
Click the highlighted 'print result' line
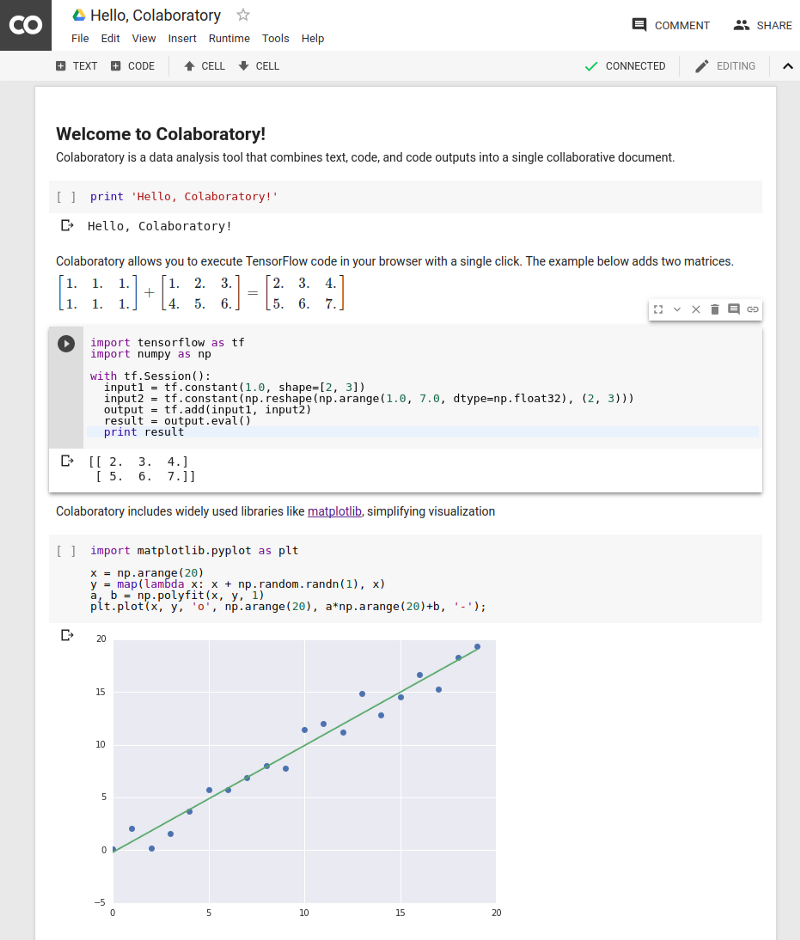[x=422, y=432]
